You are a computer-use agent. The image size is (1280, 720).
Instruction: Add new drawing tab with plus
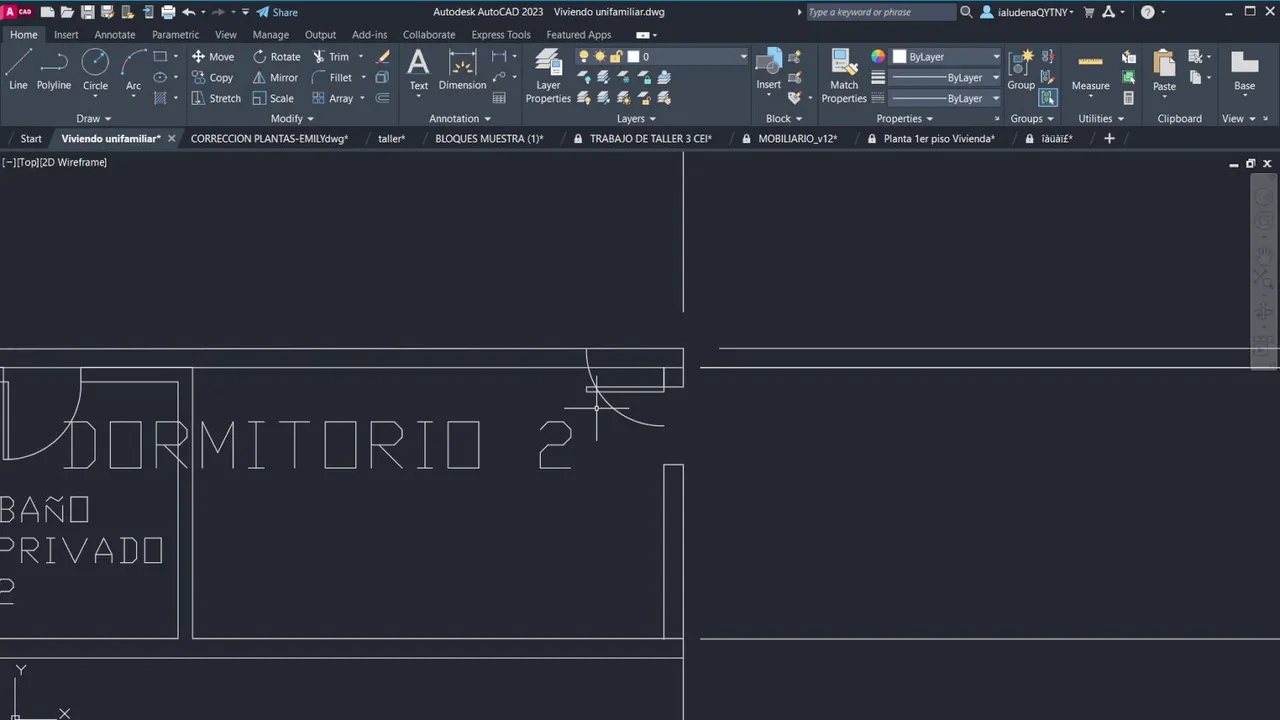[x=1109, y=138]
